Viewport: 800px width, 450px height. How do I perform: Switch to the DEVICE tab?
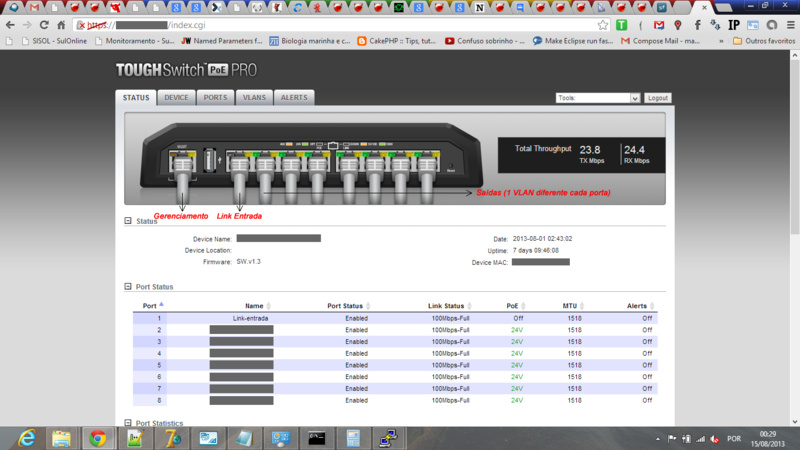click(177, 97)
